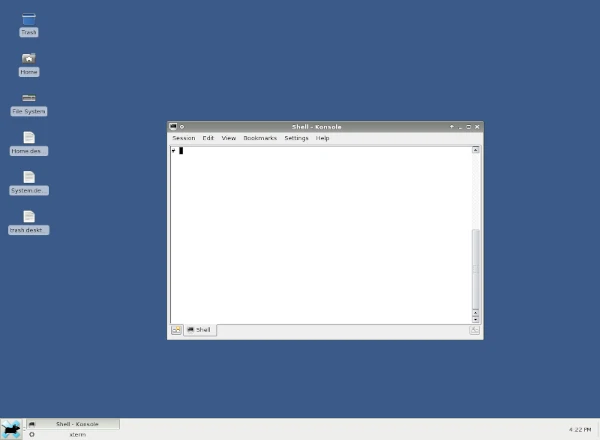
Task: Click the Konsole window menu icon
Action: (x=173, y=127)
